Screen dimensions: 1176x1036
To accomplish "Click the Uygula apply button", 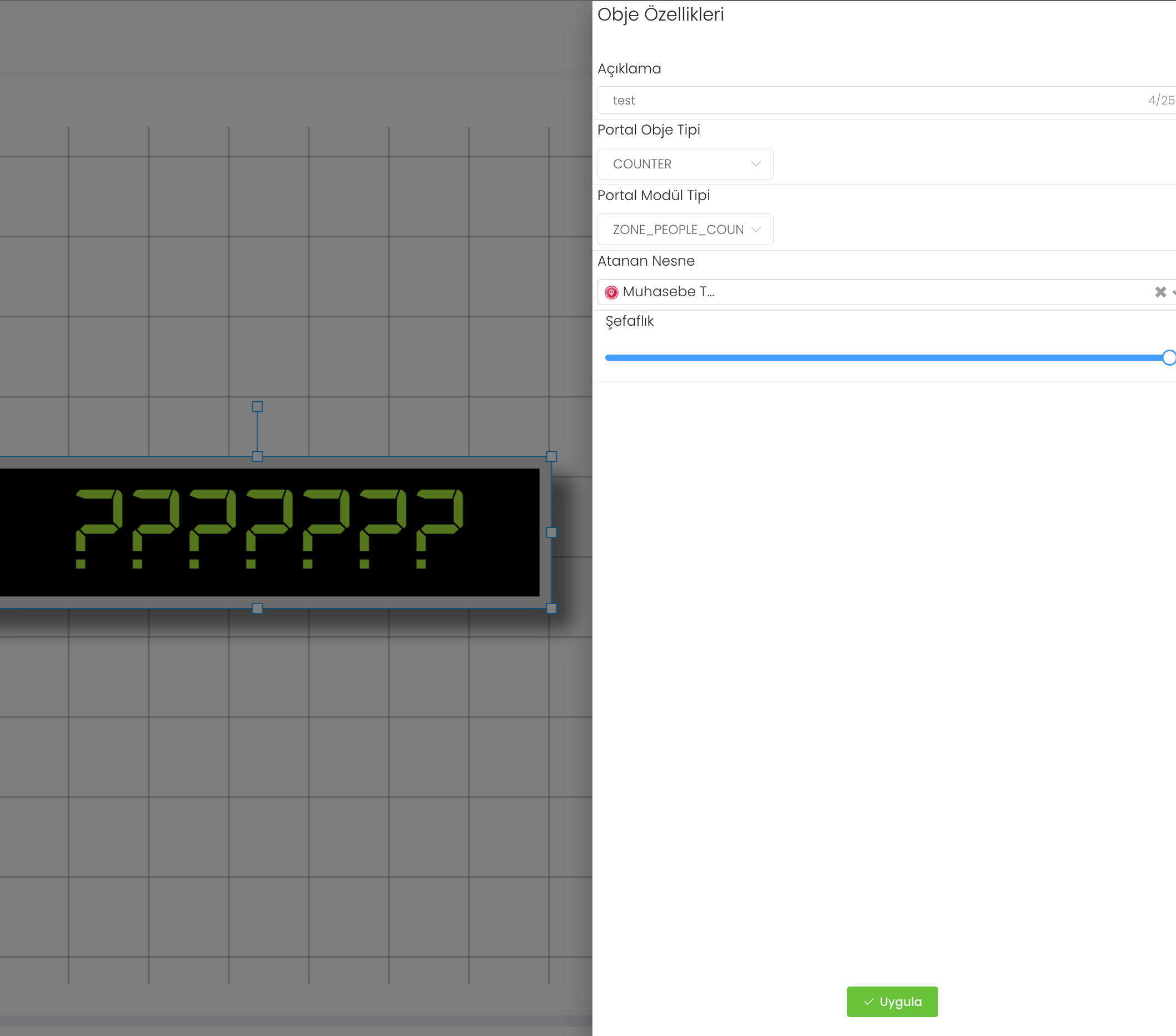I will pyautogui.click(x=892, y=1002).
